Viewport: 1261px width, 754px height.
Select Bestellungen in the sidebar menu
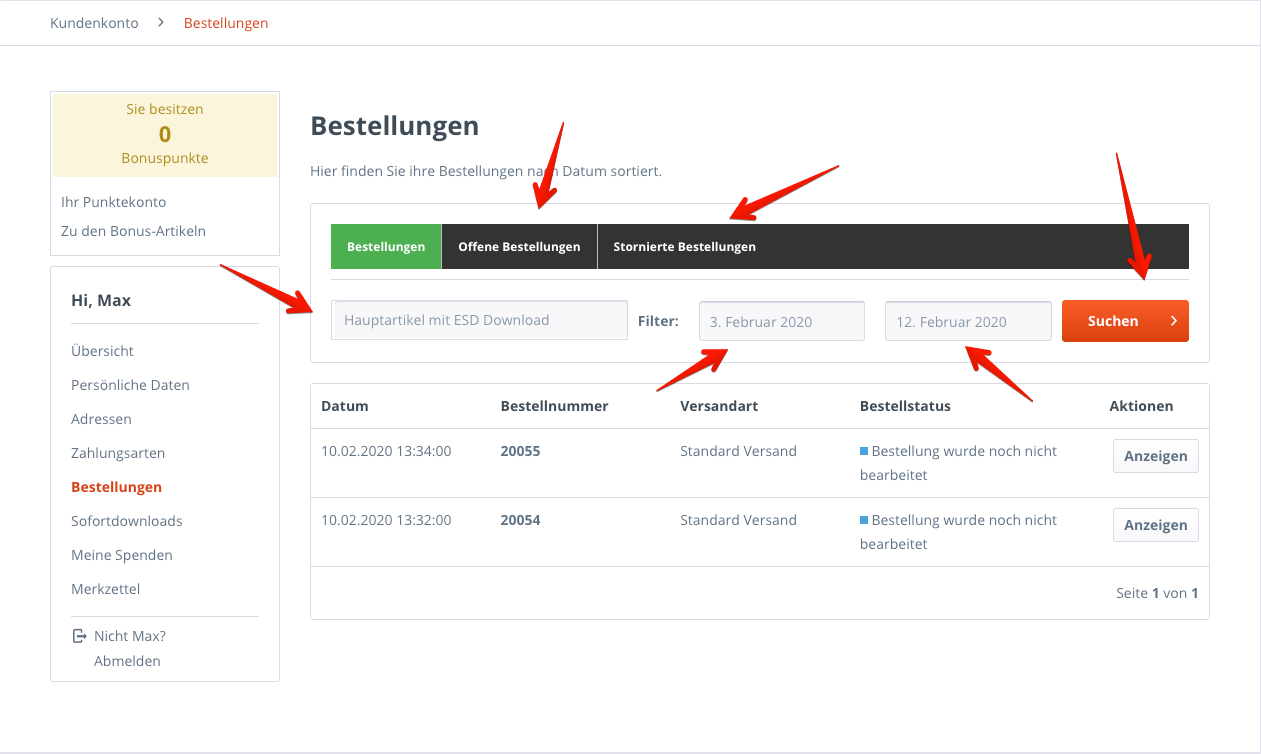coord(116,487)
